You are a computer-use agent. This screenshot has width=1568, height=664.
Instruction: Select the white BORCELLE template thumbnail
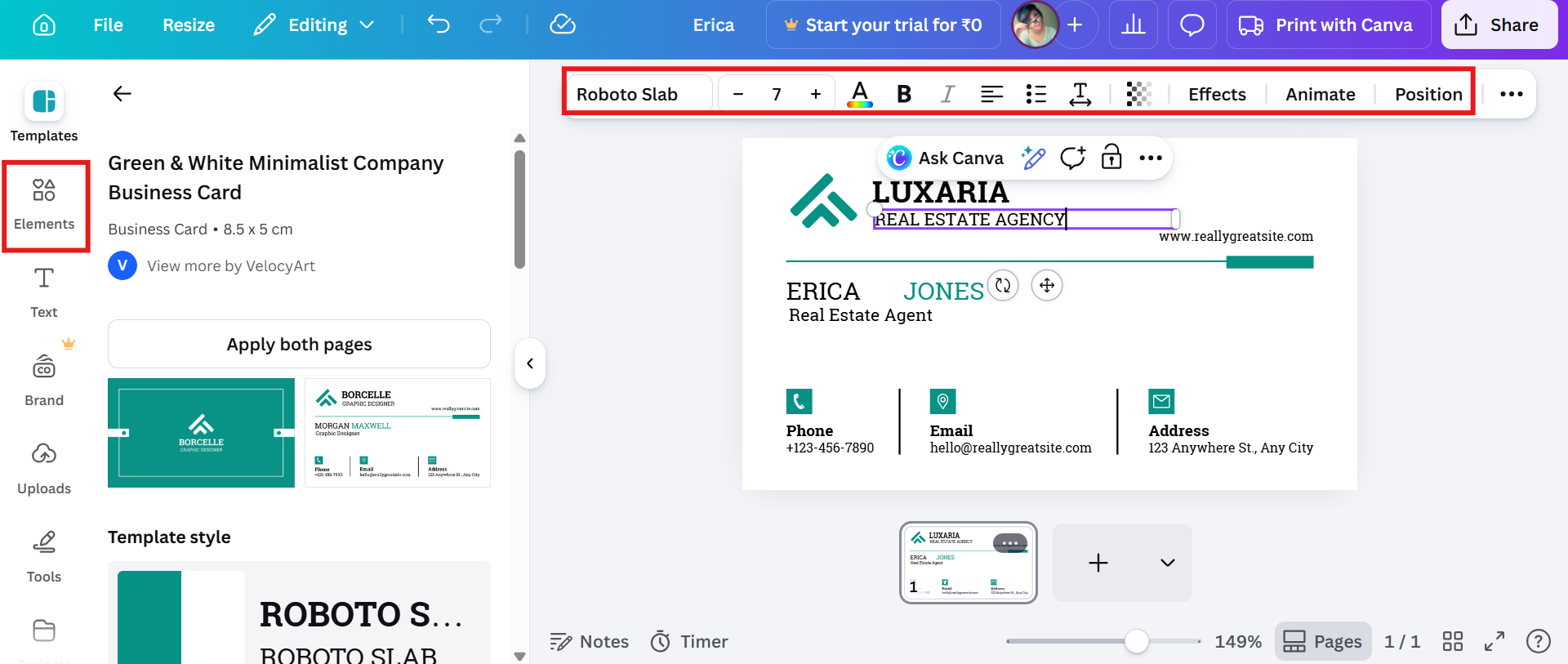coord(398,433)
